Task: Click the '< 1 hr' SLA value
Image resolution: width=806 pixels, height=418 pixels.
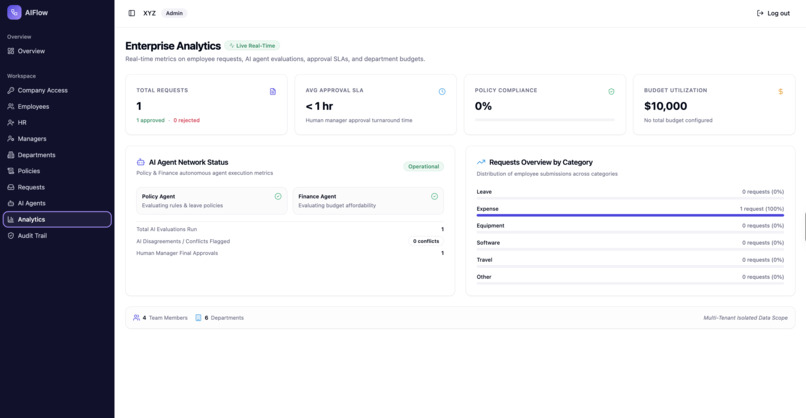Action: click(x=319, y=106)
